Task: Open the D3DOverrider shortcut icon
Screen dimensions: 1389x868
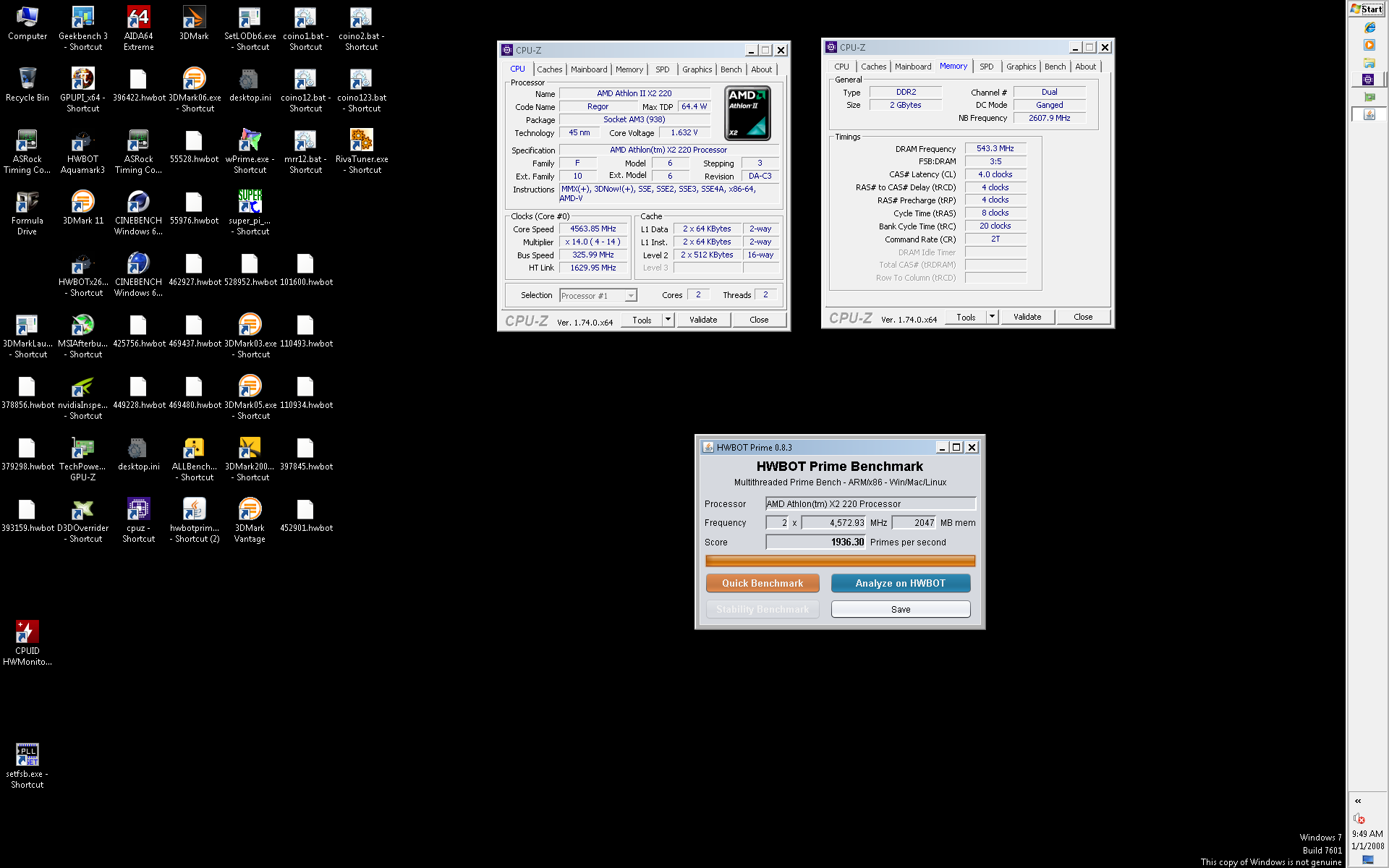Action: pos(83,521)
